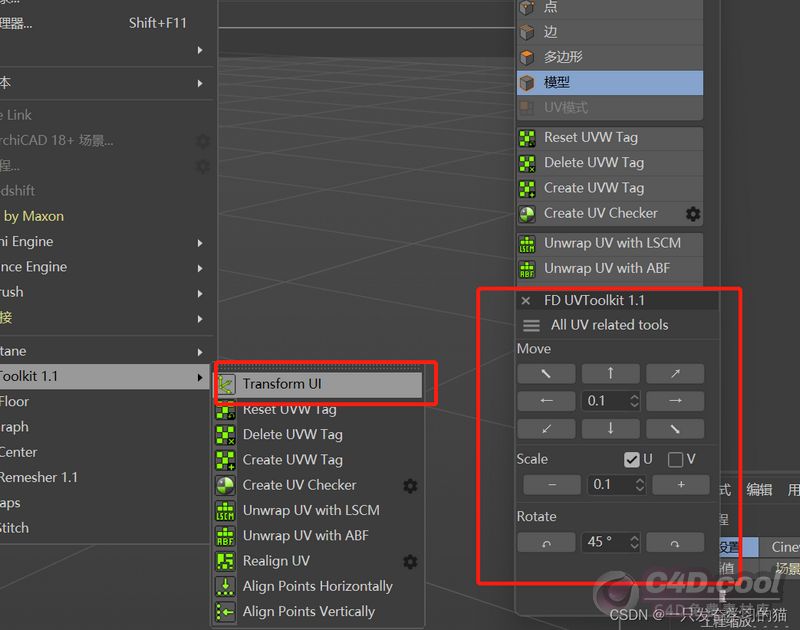
Task: Click the Realign UV icon
Action: coord(226,561)
